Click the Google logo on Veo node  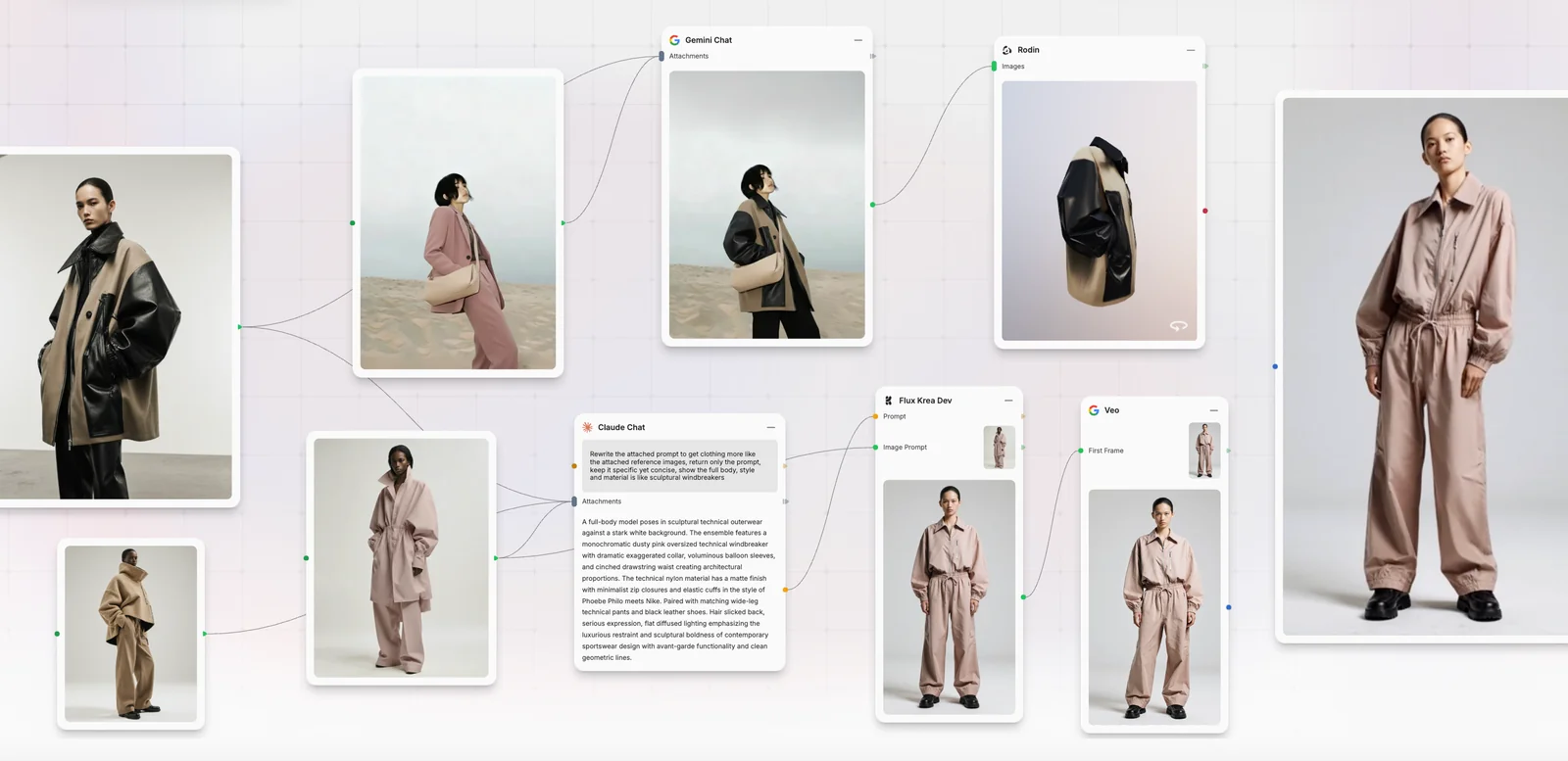[1094, 410]
